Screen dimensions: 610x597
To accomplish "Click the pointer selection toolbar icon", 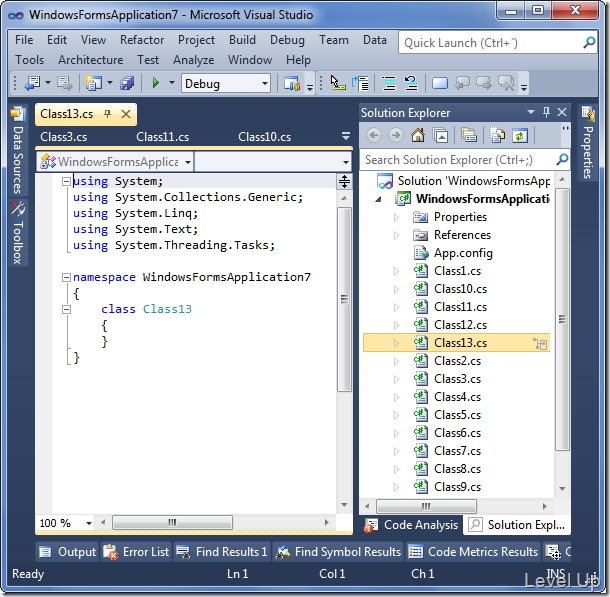I will point(337,83).
